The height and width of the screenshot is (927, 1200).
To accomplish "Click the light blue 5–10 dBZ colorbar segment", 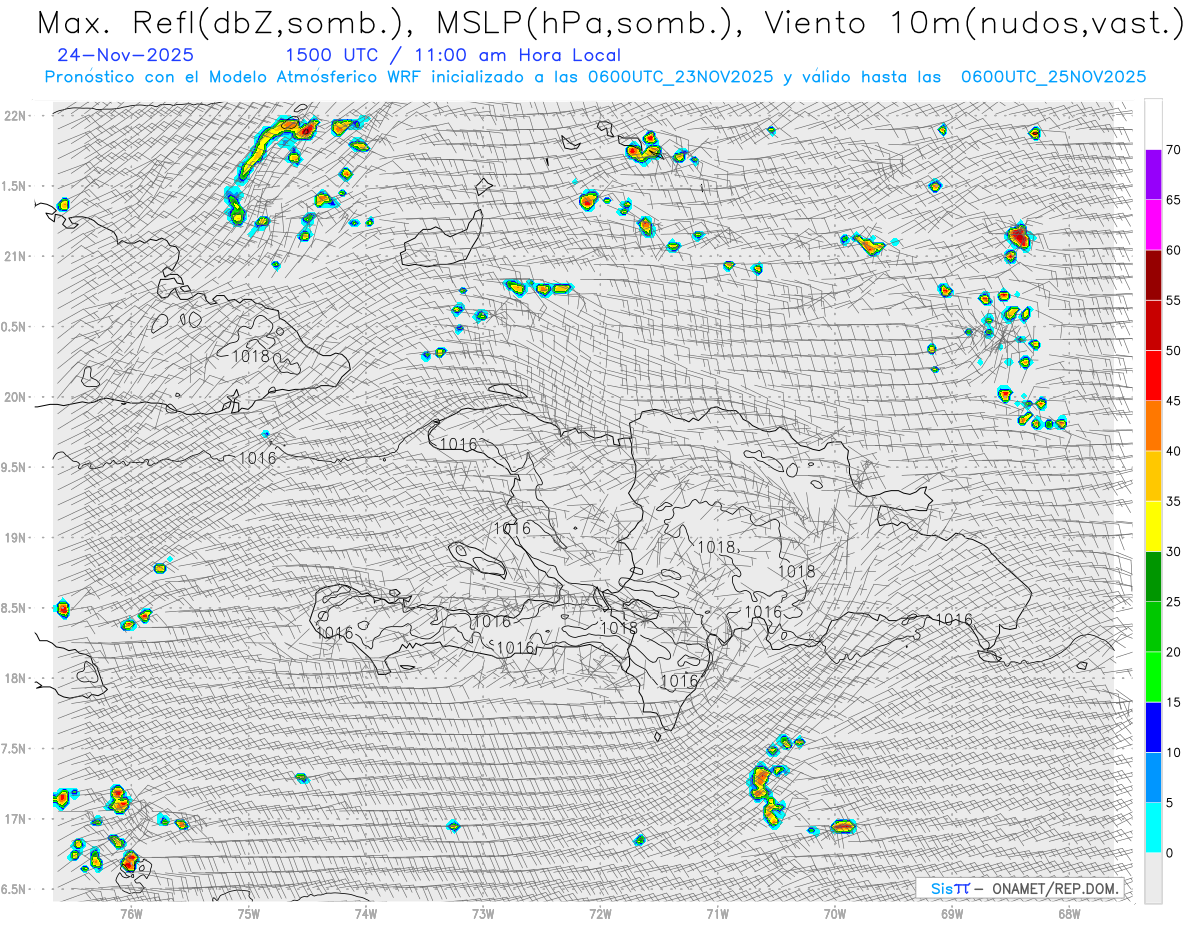I will pyautogui.click(x=1153, y=778).
